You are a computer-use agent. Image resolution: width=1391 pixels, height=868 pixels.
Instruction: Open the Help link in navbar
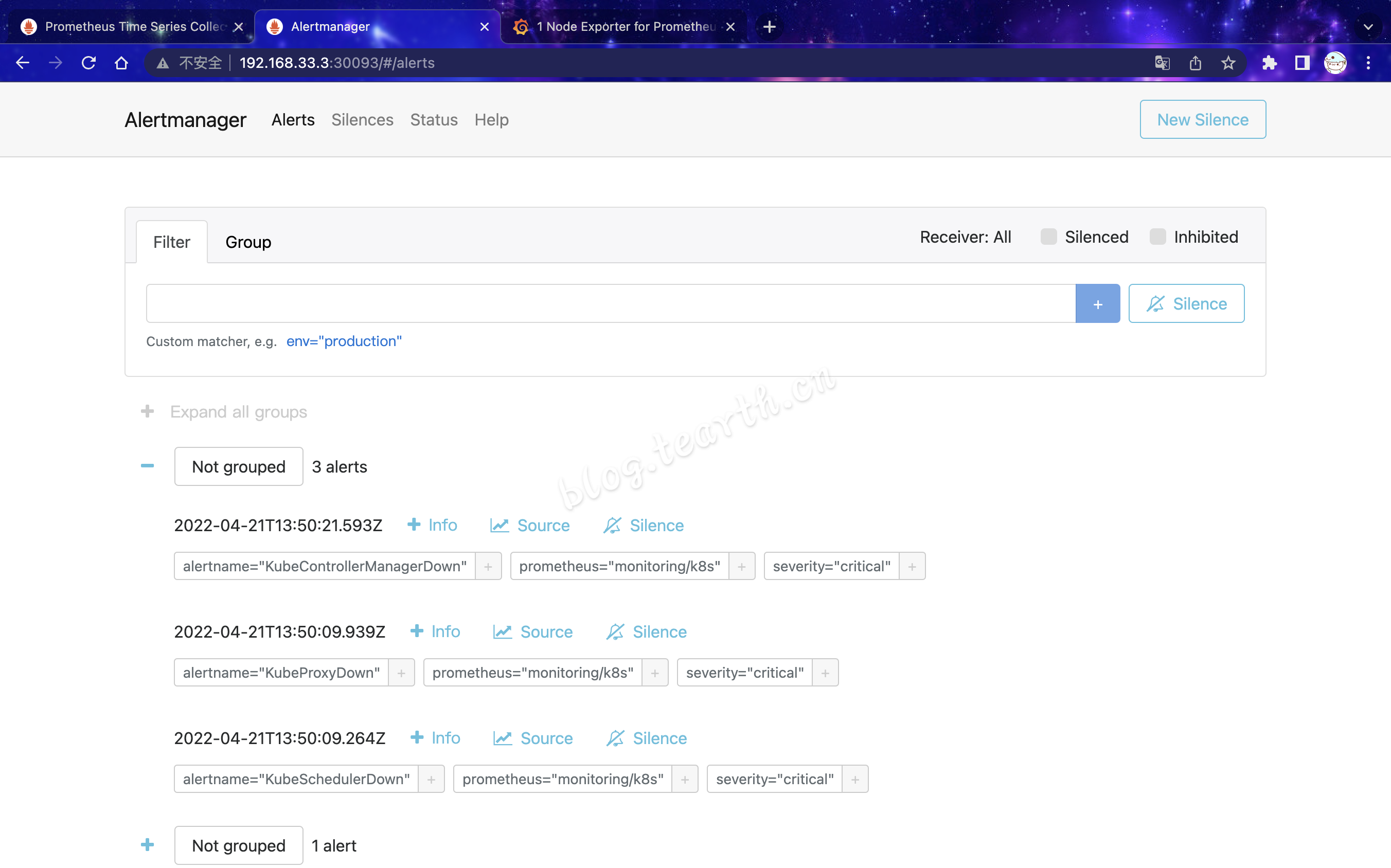(x=492, y=119)
